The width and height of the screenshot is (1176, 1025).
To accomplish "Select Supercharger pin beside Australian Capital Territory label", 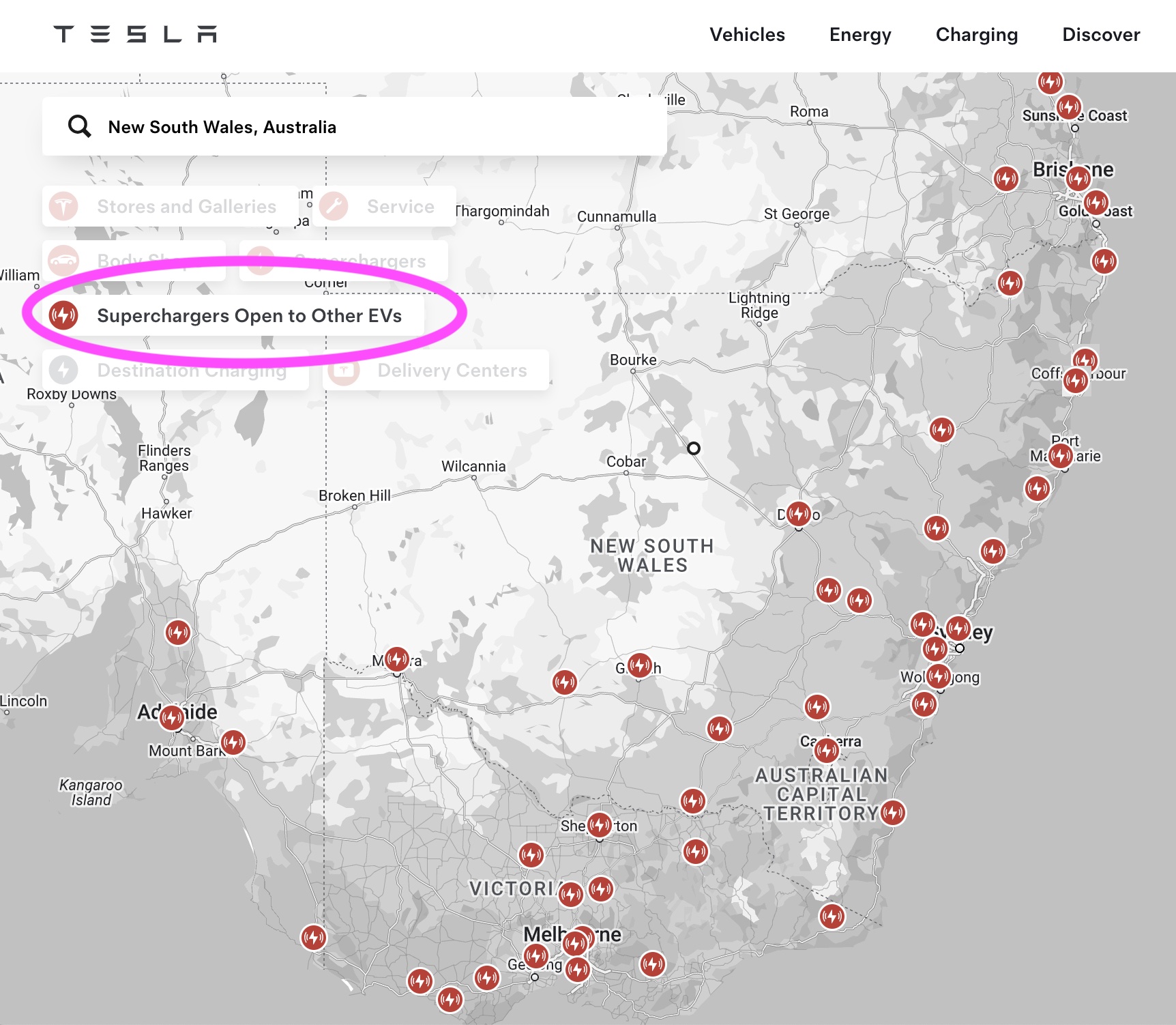I will (x=893, y=812).
